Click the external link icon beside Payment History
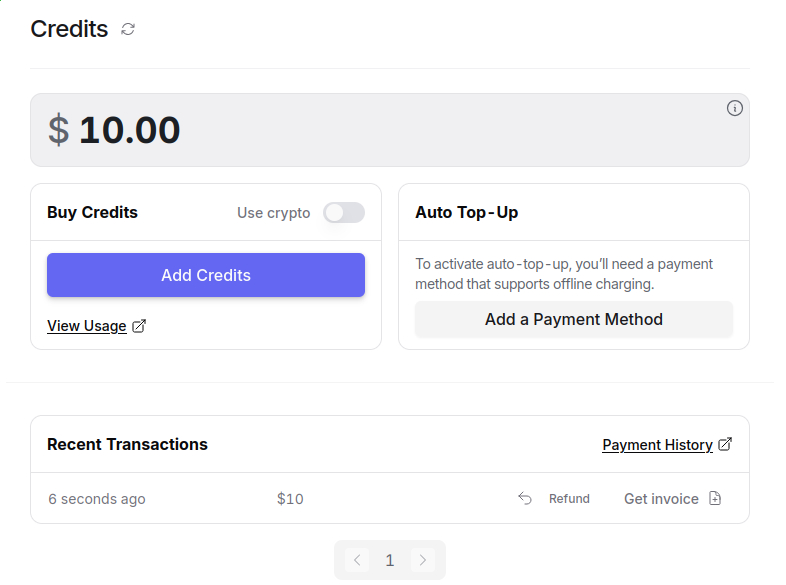786x585 pixels. 725,444
